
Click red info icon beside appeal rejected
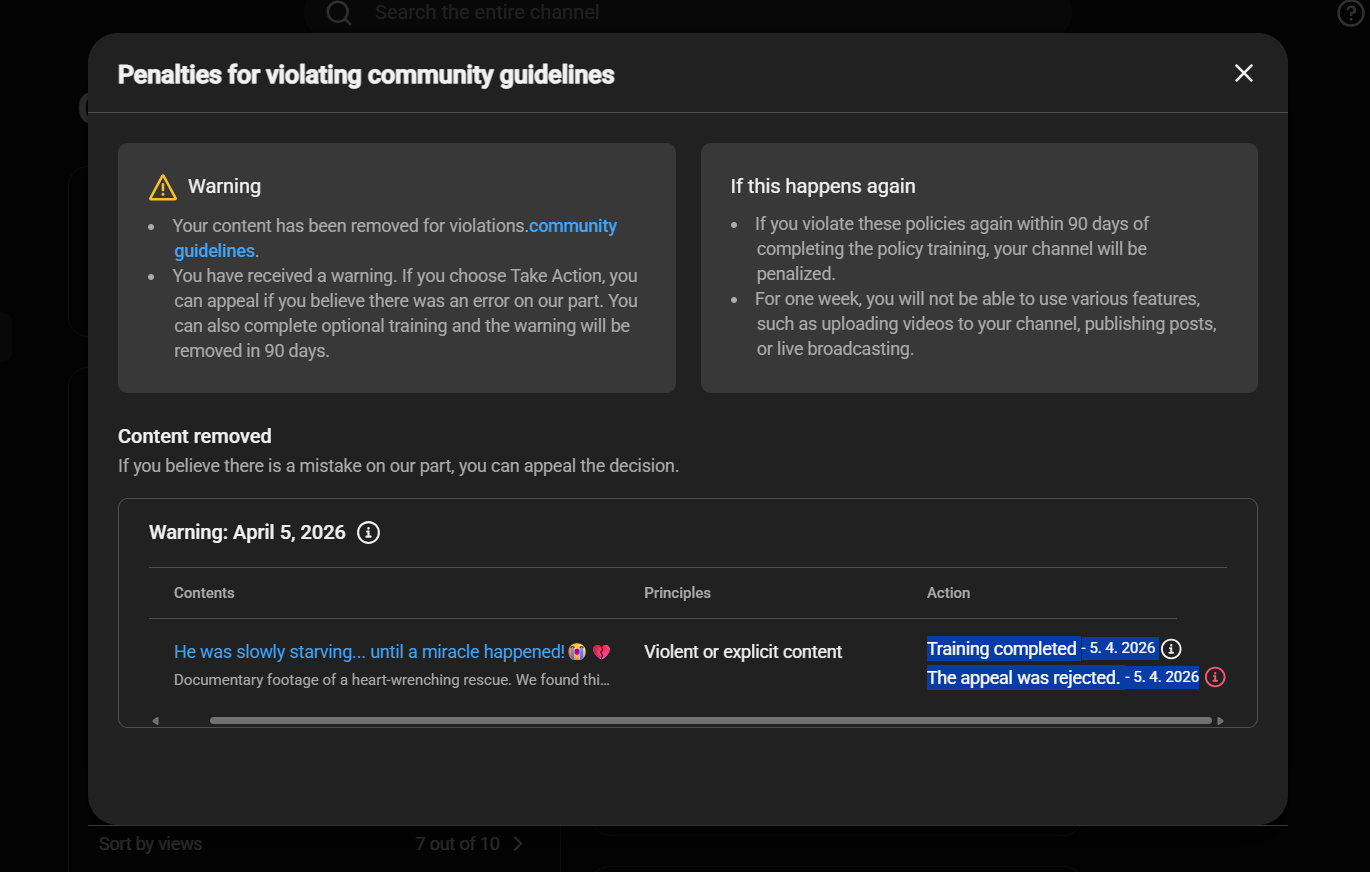tap(1215, 677)
